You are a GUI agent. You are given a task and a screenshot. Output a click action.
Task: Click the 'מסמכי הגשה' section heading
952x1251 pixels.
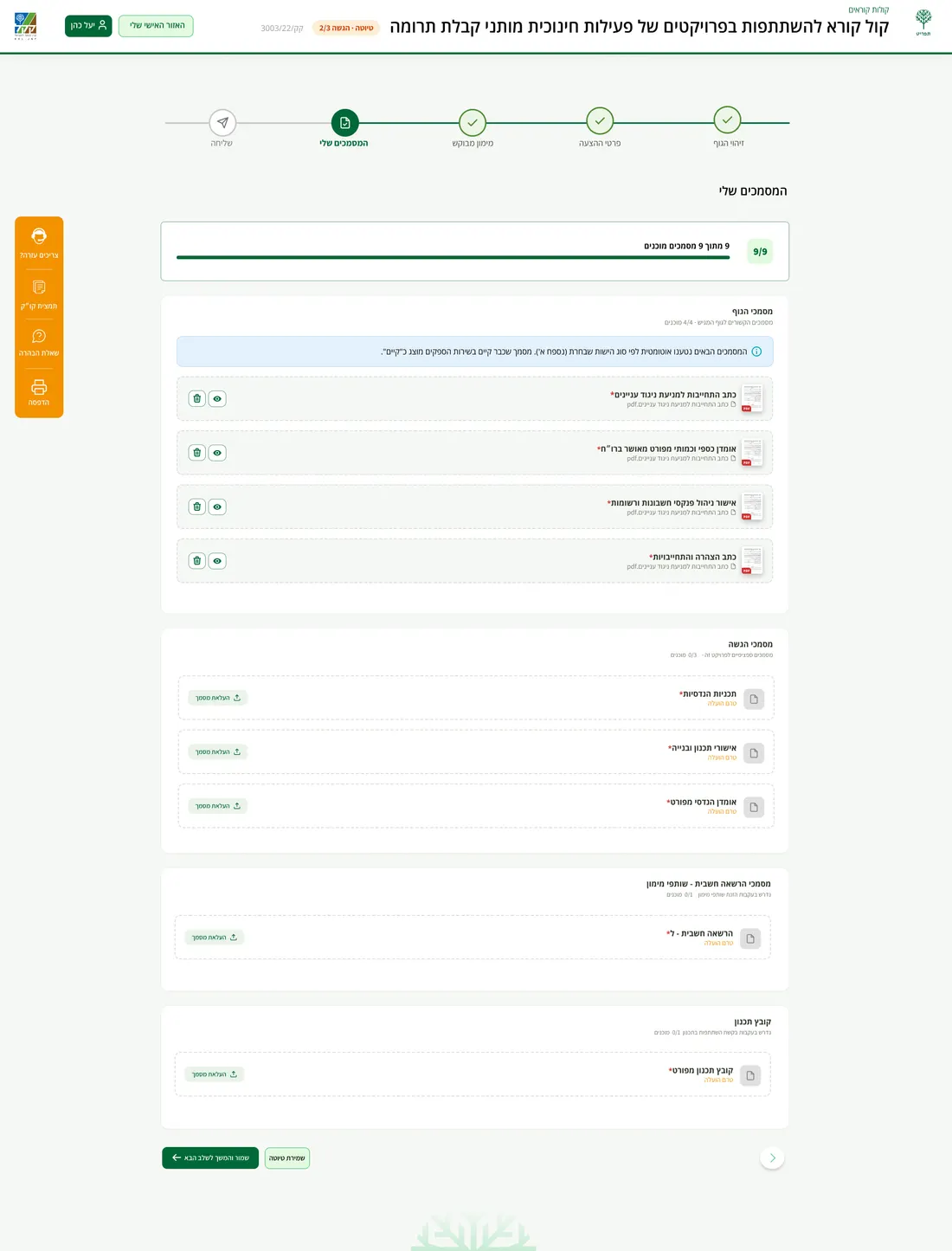(x=750, y=644)
